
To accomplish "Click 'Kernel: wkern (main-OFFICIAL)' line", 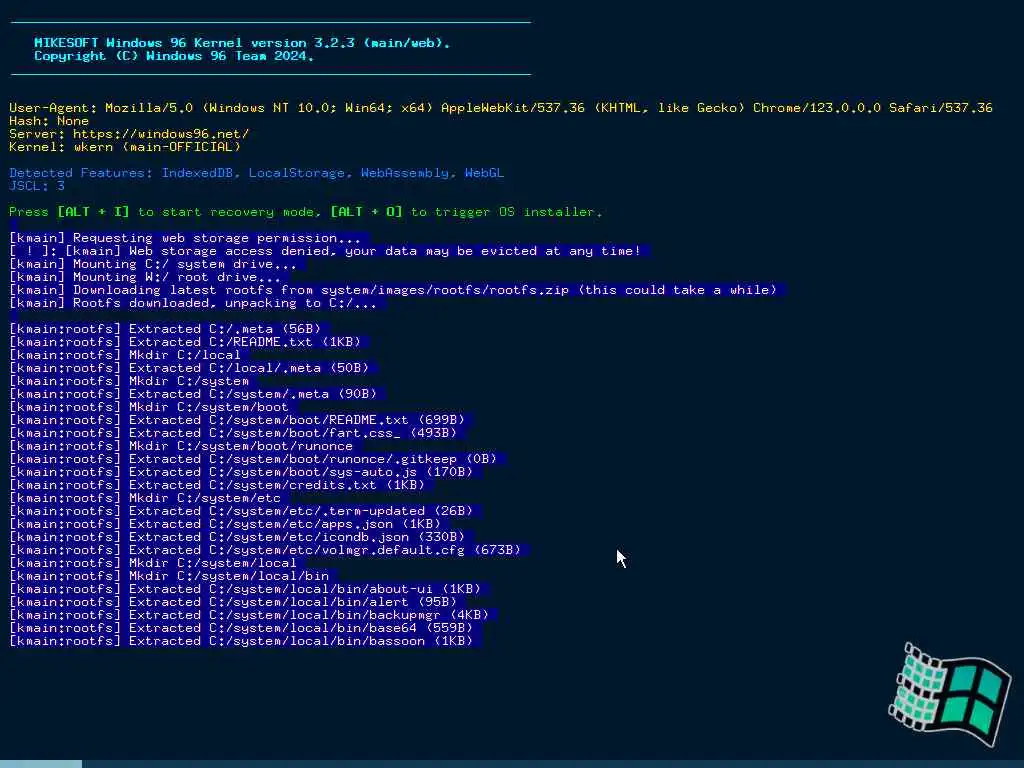I will coord(125,147).
